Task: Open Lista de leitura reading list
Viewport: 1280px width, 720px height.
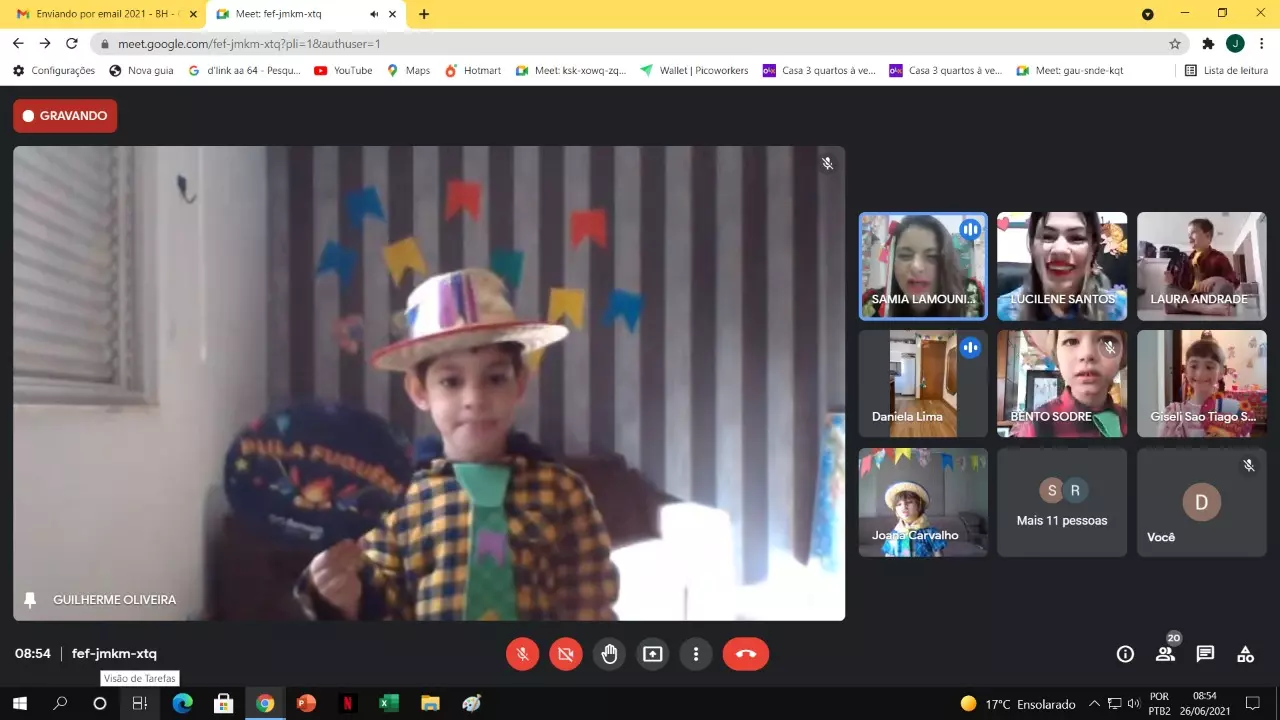Action: point(1226,71)
